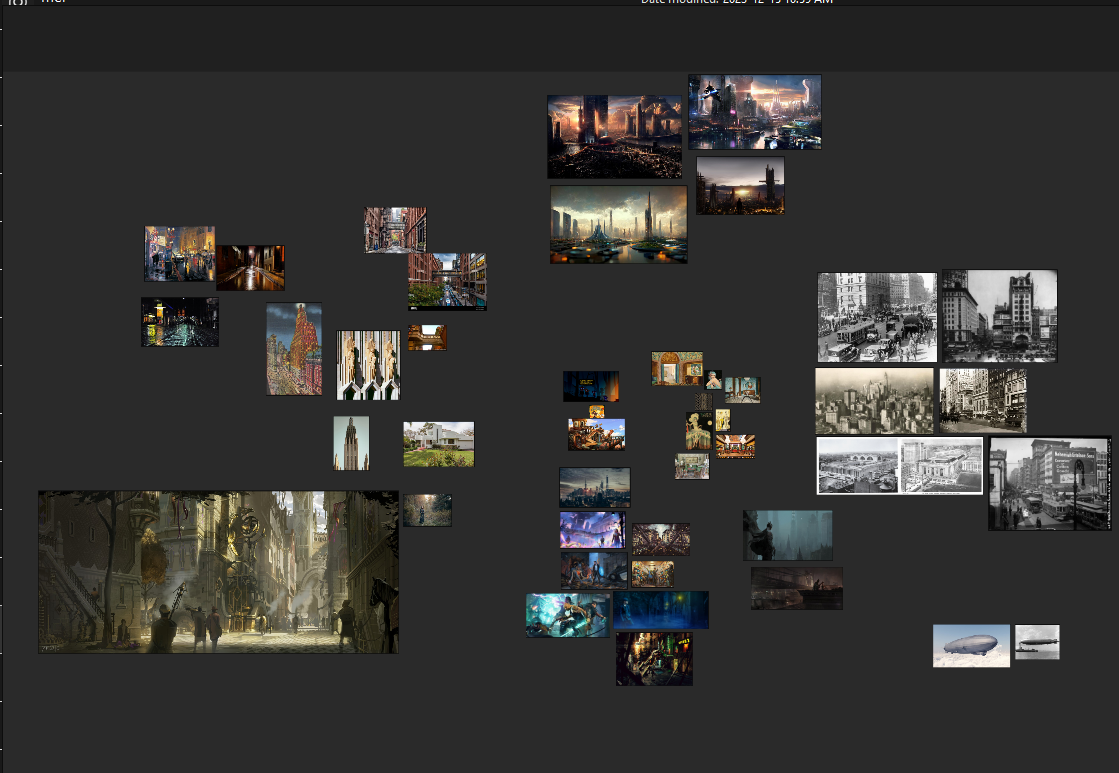
Task: Select the small flapper woman portrait thumbnail
Action: [714, 380]
